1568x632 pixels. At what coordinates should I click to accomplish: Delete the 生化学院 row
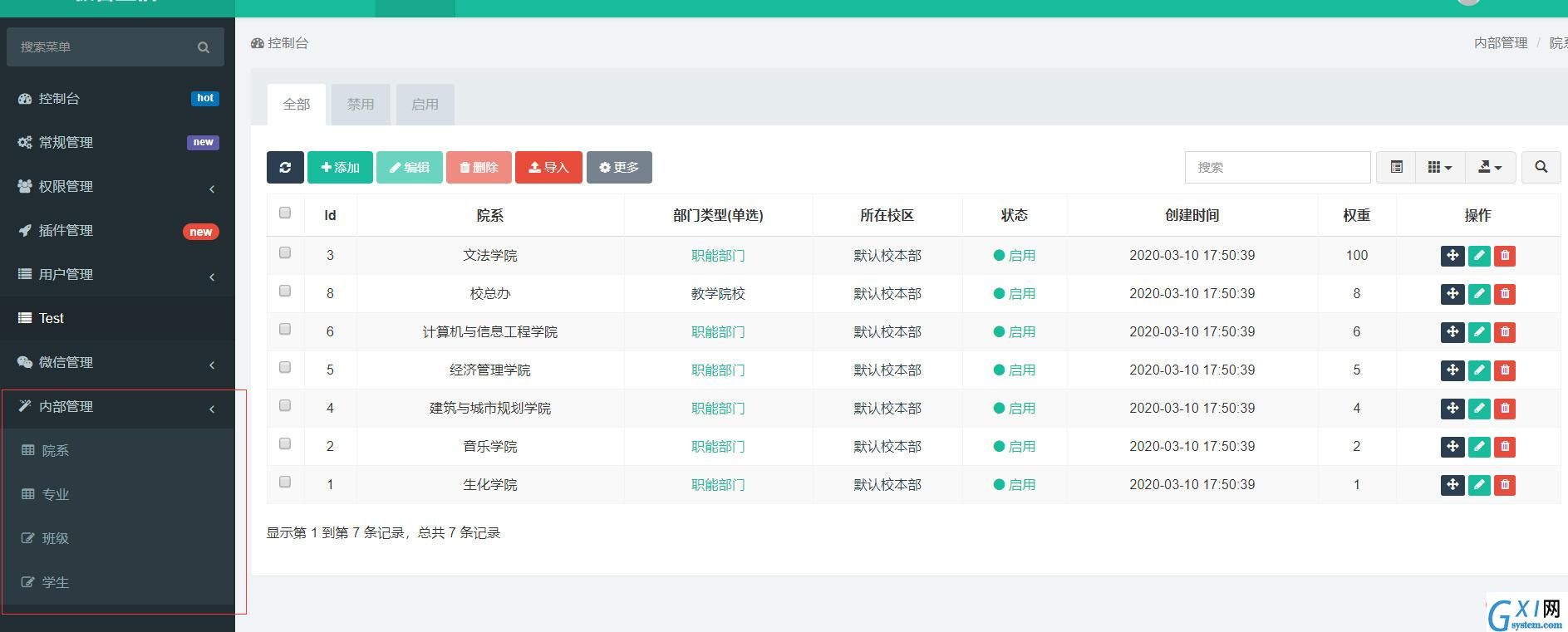[1505, 485]
